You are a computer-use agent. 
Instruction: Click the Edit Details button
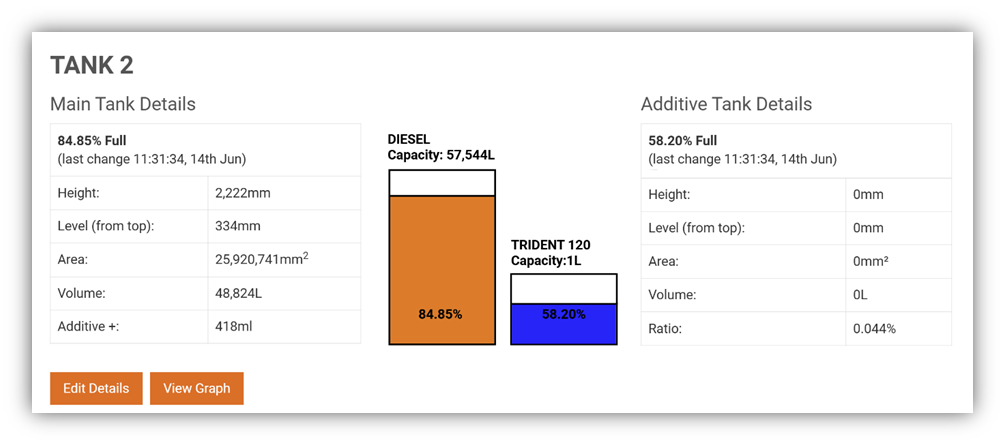coord(96,388)
